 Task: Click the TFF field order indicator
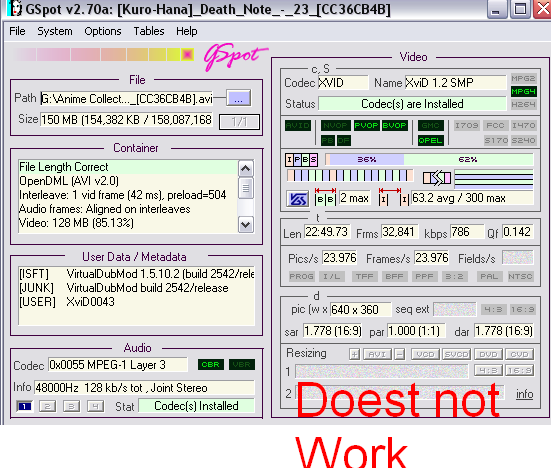coord(364,276)
